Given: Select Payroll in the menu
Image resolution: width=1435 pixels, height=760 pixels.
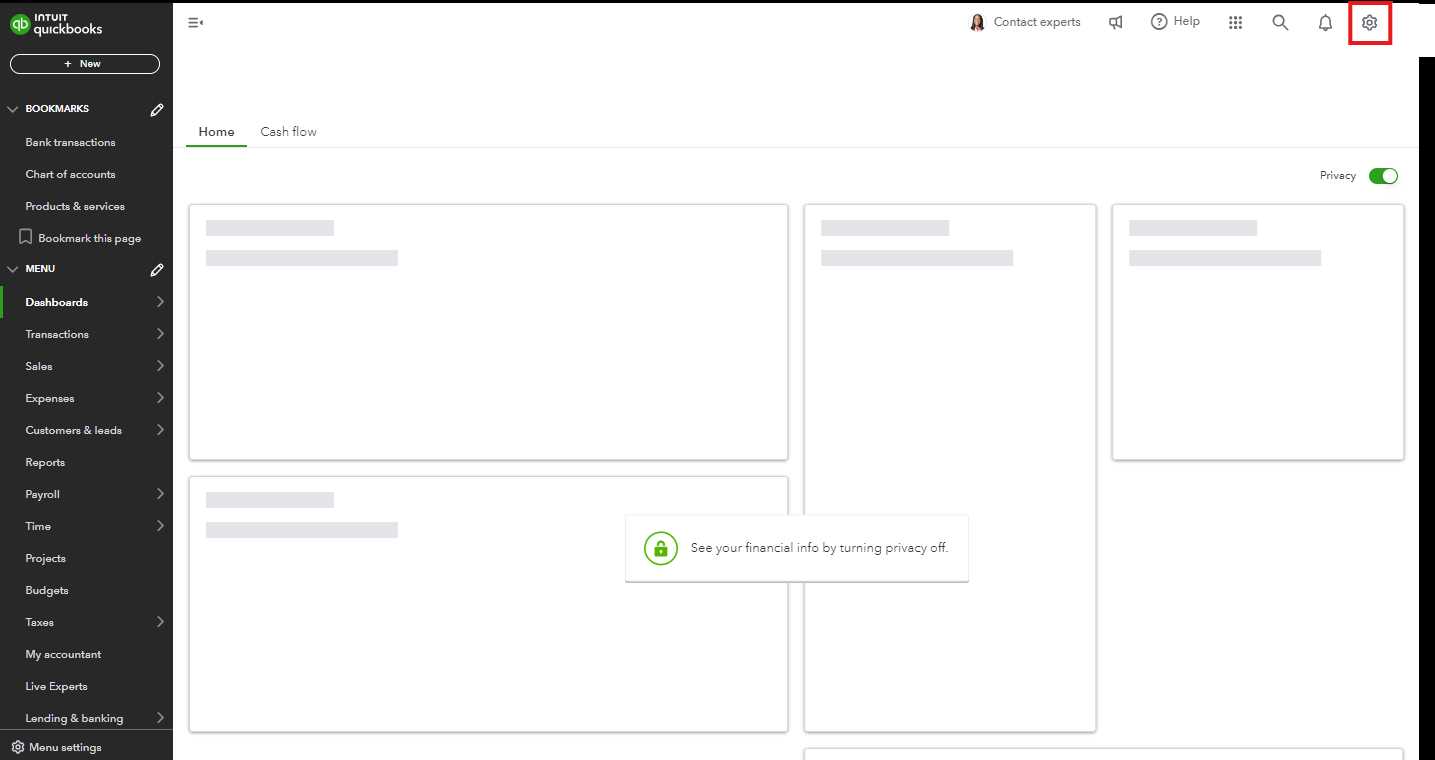Looking at the screenshot, I should click(x=42, y=494).
